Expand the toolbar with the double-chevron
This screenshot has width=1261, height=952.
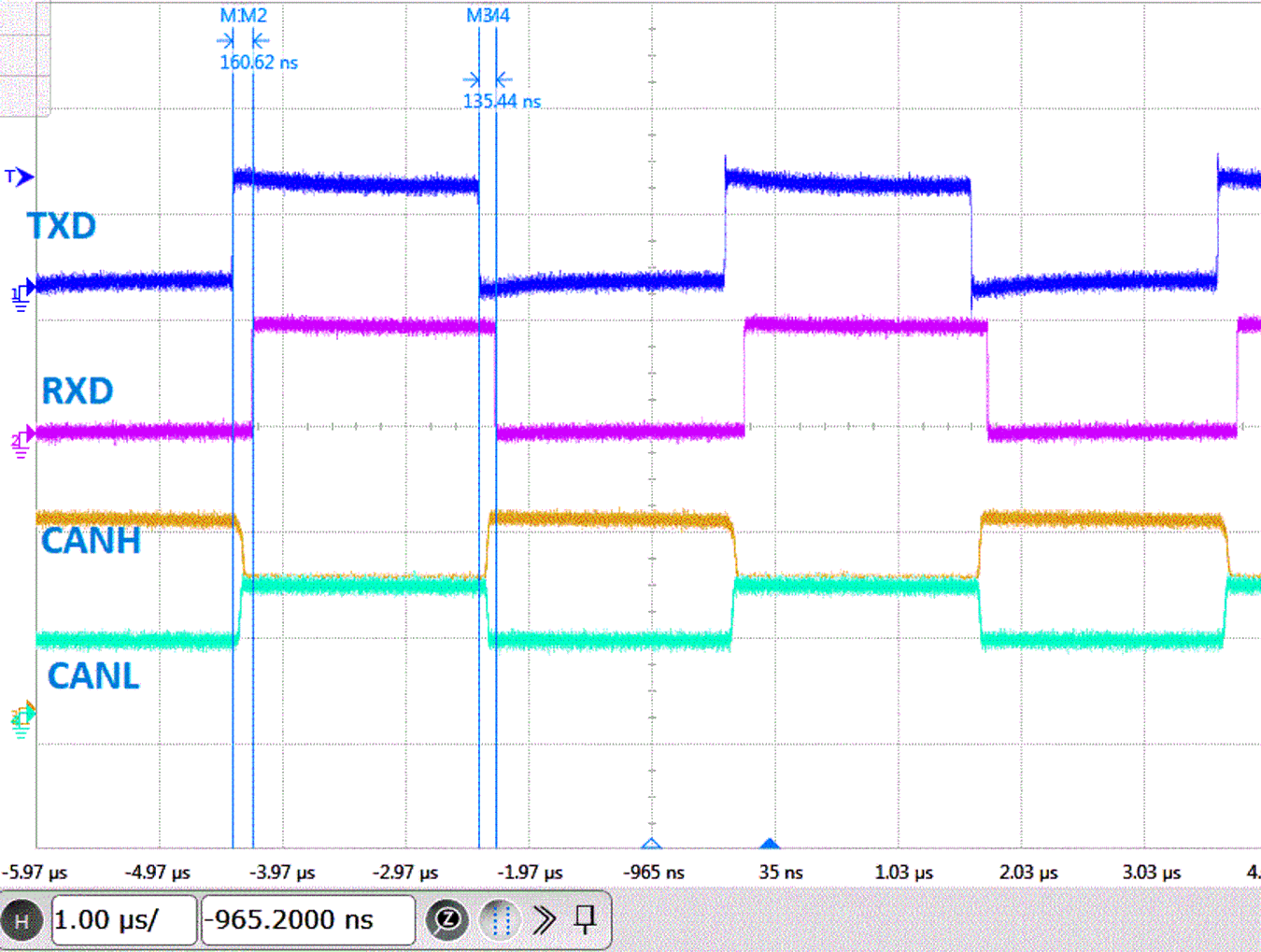click(x=544, y=919)
